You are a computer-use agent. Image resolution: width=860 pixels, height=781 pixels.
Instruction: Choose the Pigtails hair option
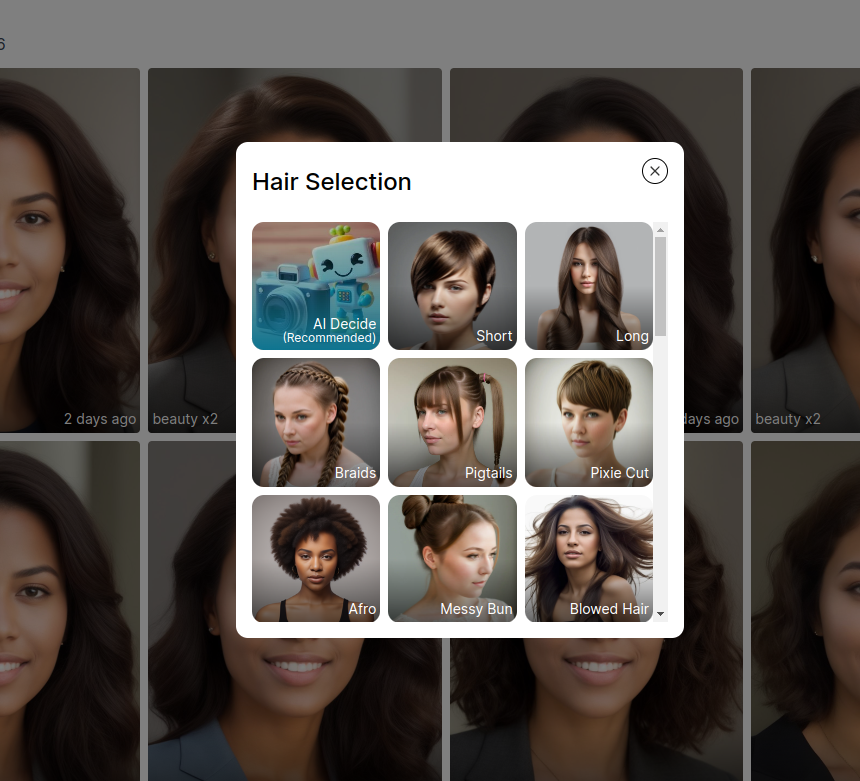coord(452,422)
